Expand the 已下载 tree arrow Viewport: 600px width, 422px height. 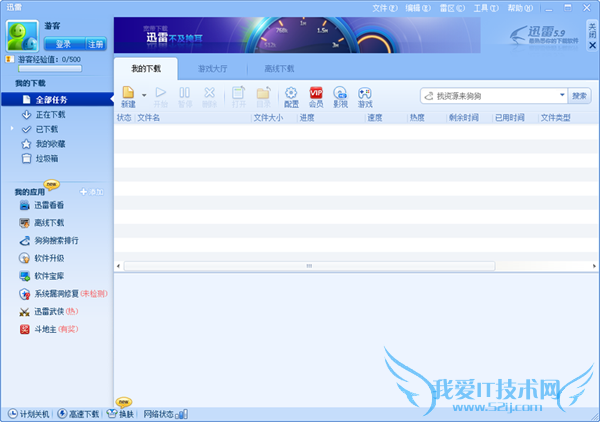pyautogui.click(x=12, y=129)
